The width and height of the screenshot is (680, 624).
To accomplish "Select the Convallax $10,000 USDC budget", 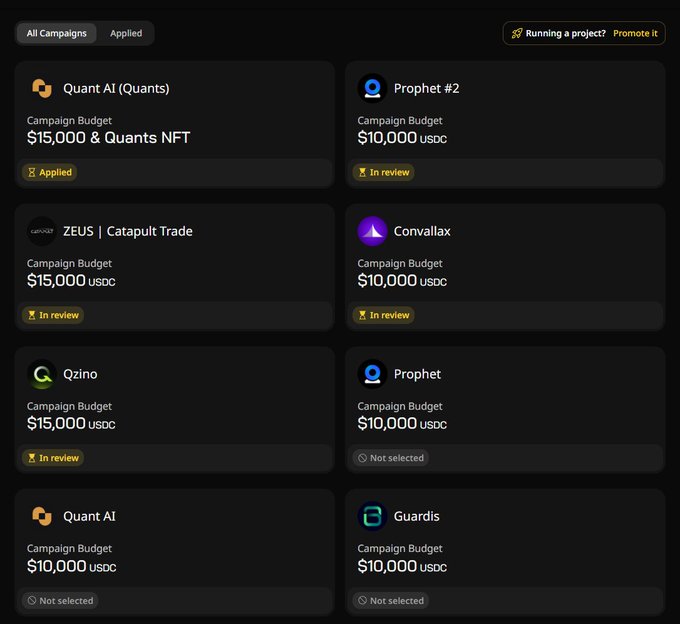I will click(x=402, y=280).
